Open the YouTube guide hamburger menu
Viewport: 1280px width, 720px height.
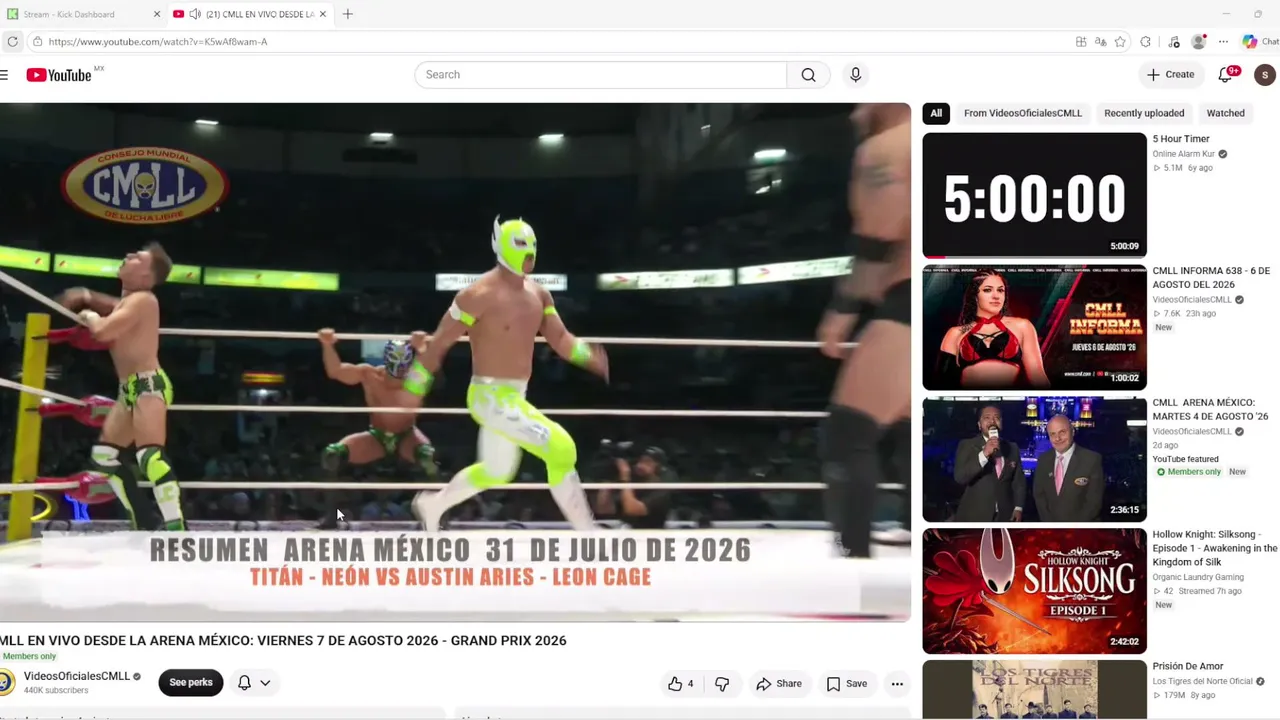coord(4,75)
